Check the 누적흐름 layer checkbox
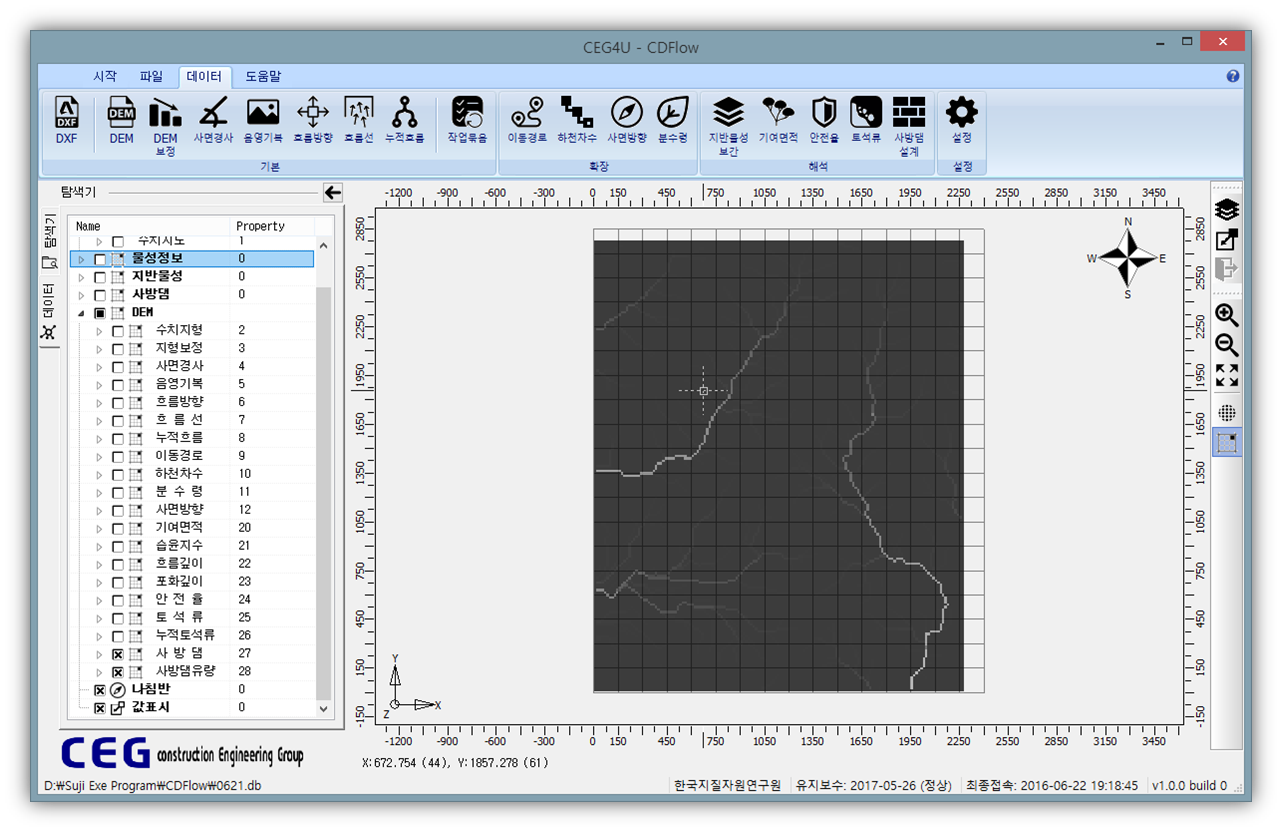This screenshot has width=1282, height=832. point(118,439)
